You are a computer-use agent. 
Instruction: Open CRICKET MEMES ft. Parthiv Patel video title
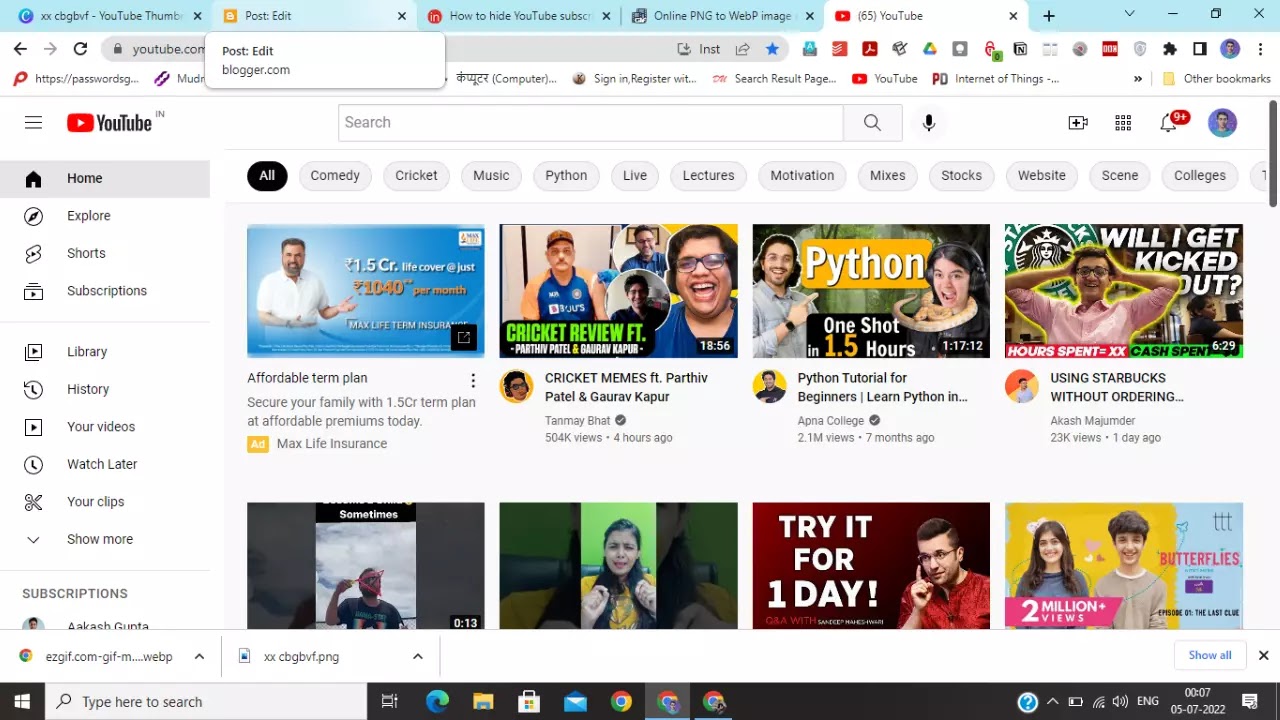(626, 387)
